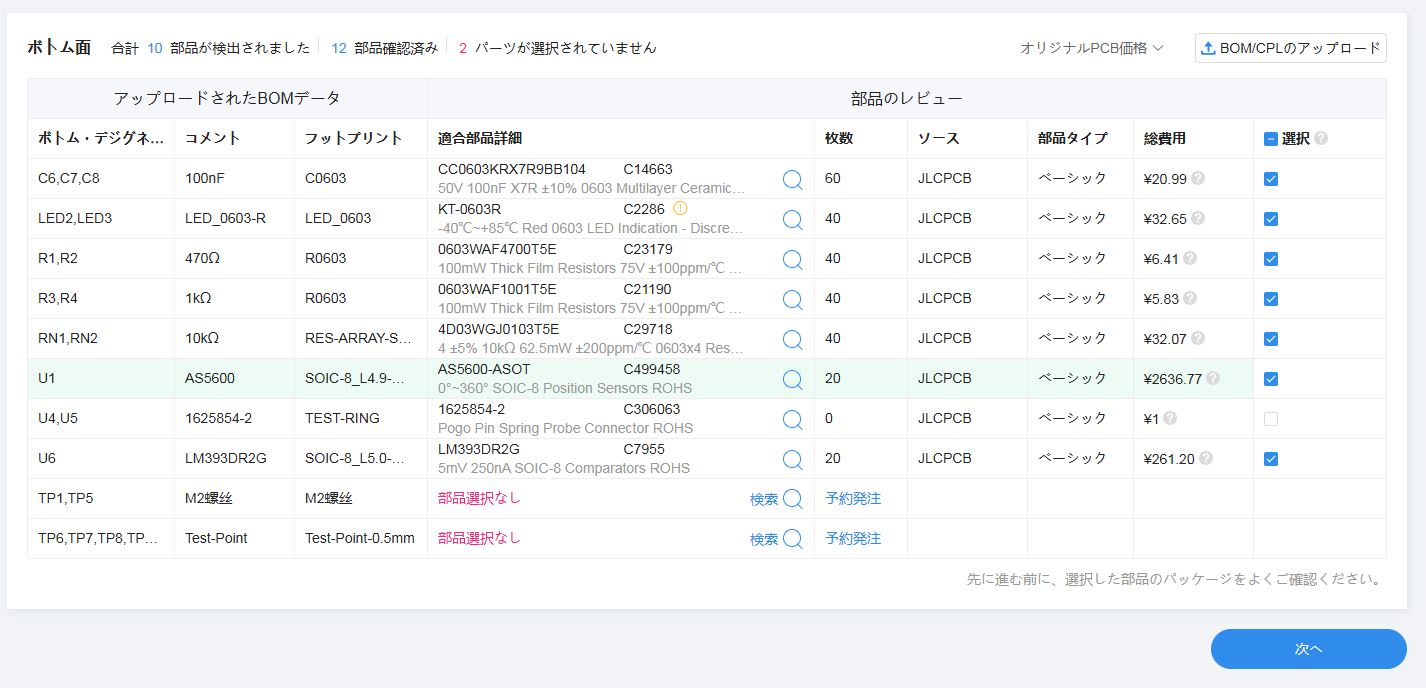Toggle select-all checkbox in 選択 header
Image resolution: width=1426 pixels, height=688 pixels.
point(1271,139)
